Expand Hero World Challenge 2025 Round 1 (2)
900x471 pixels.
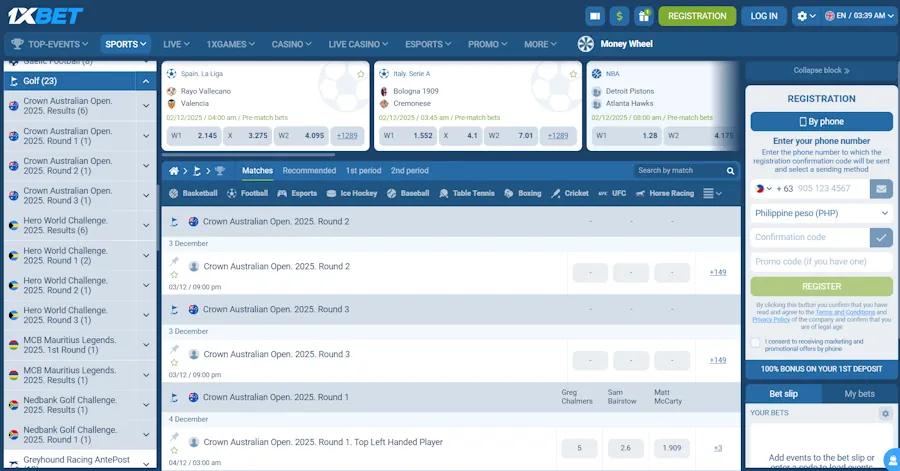[x=146, y=255]
